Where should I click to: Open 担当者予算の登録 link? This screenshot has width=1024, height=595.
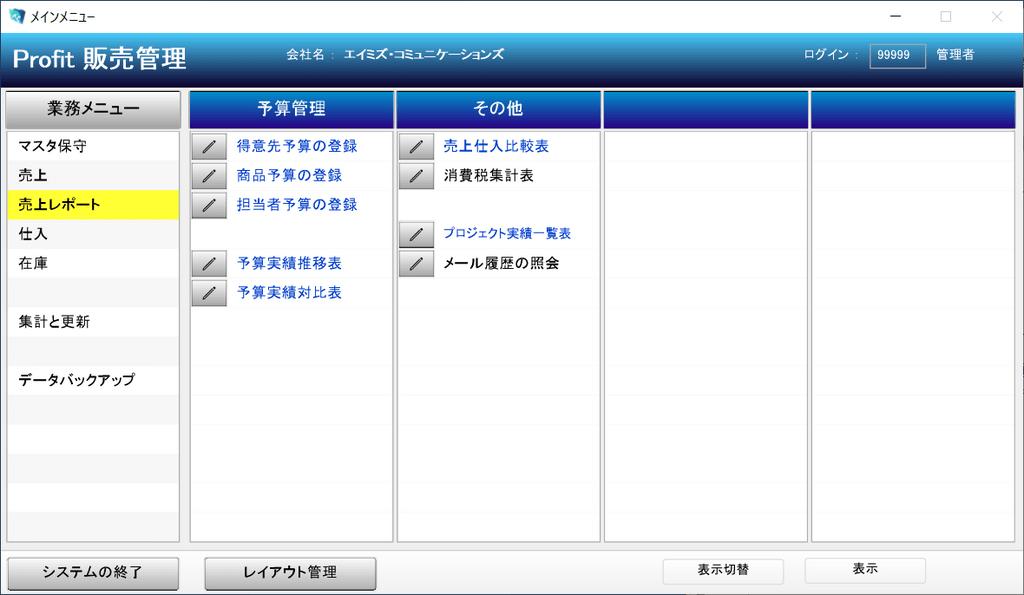[x=297, y=205]
